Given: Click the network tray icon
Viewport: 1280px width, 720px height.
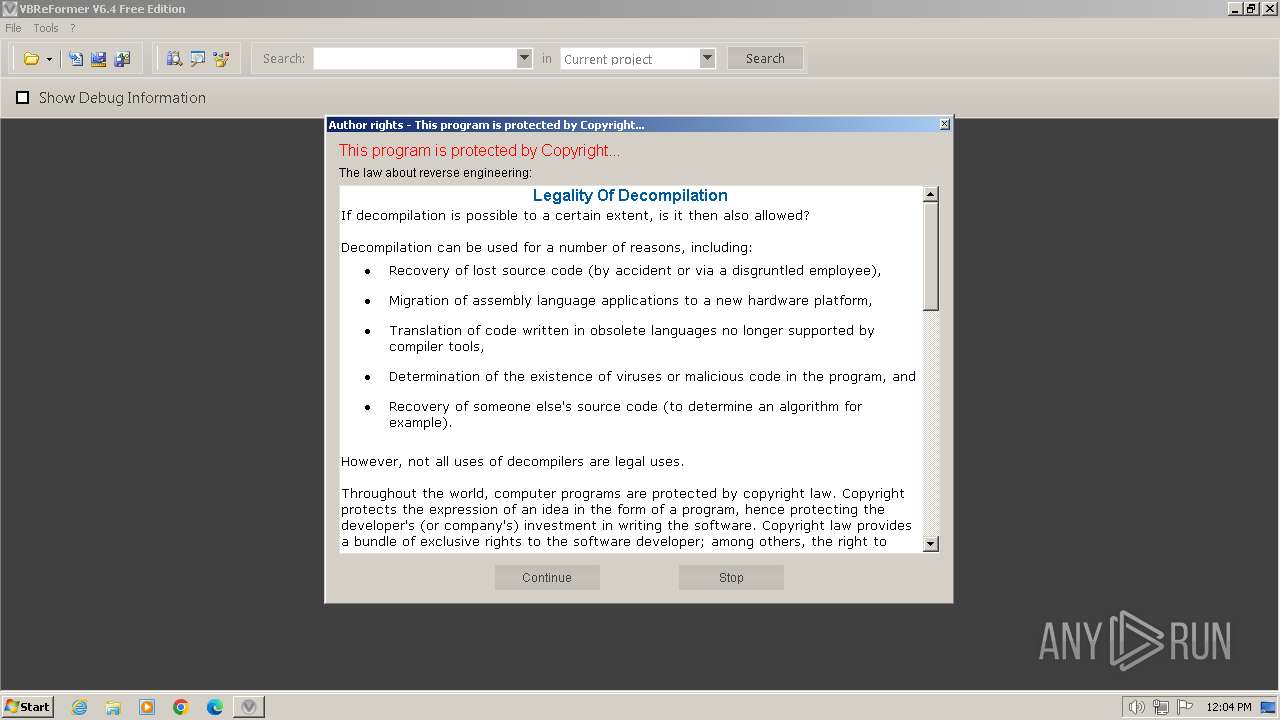Looking at the screenshot, I should [x=1161, y=707].
